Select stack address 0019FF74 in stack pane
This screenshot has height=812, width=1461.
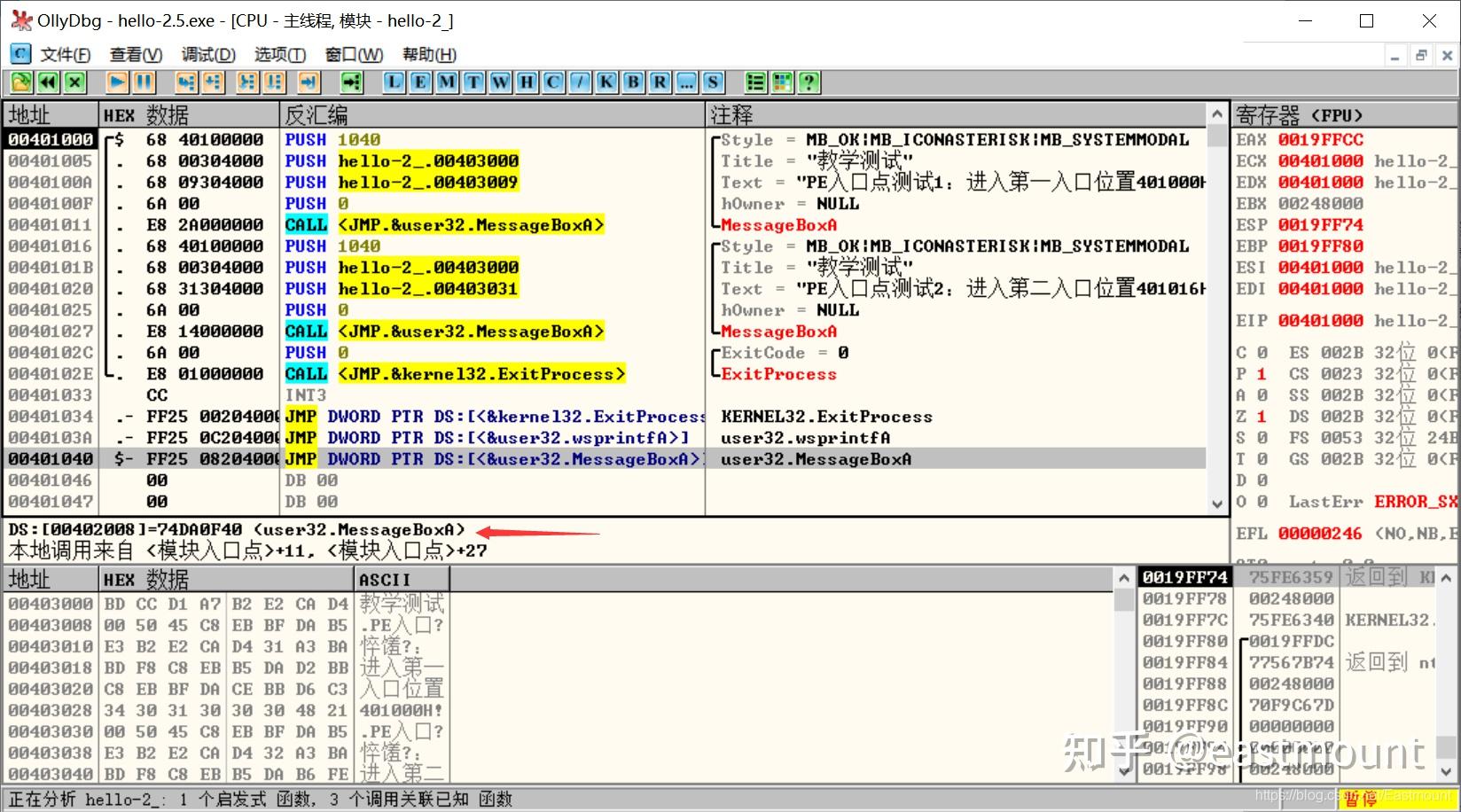coord(1184,576)
